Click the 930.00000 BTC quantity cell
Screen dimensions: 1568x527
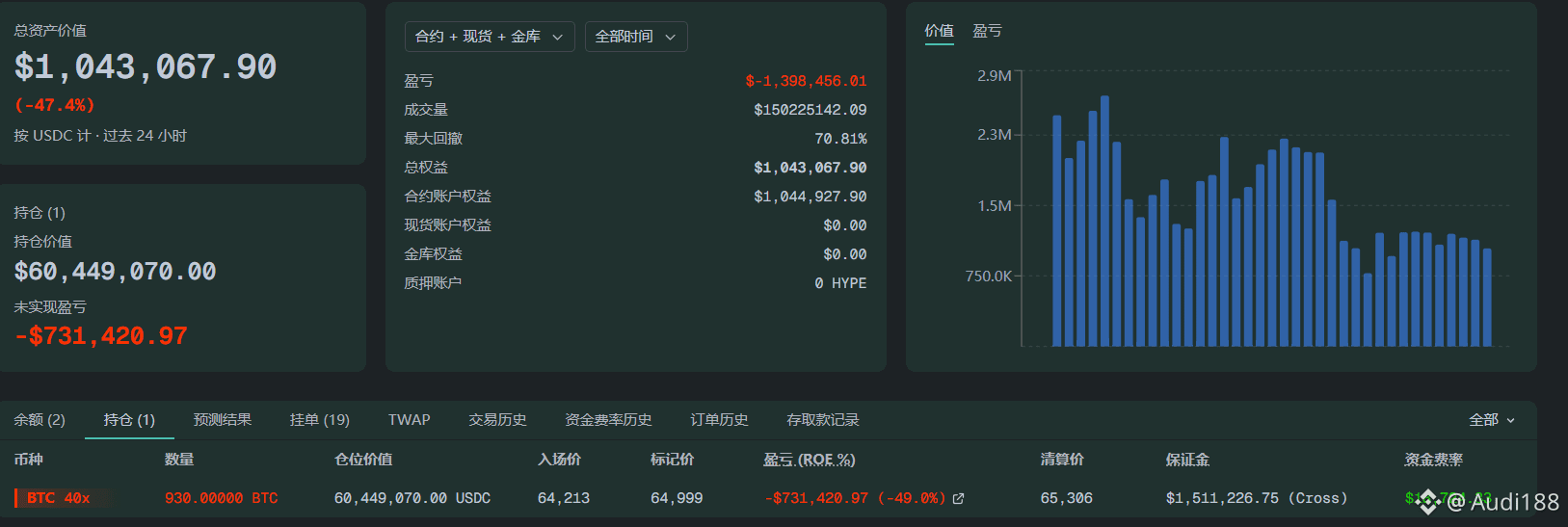tap(222, 498)
